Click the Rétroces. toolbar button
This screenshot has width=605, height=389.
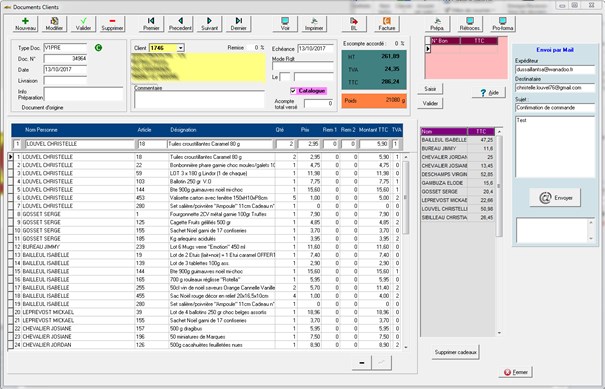point(470,24)
